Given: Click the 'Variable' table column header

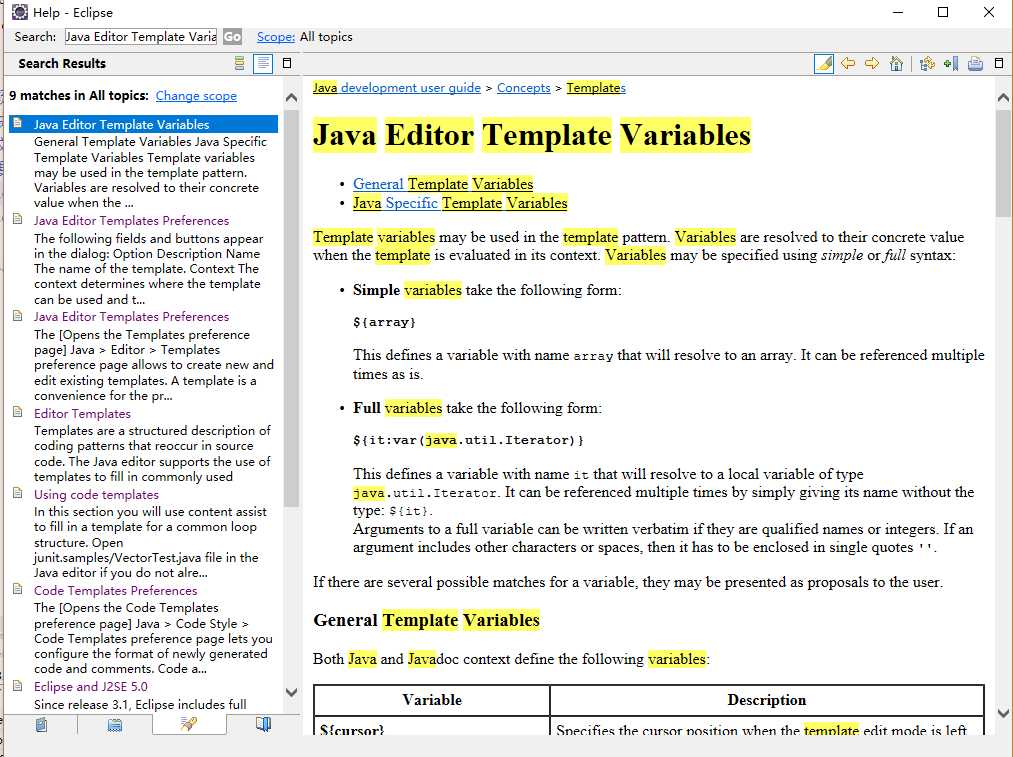Looking at the screenshot, I should [x=432, y=700].
